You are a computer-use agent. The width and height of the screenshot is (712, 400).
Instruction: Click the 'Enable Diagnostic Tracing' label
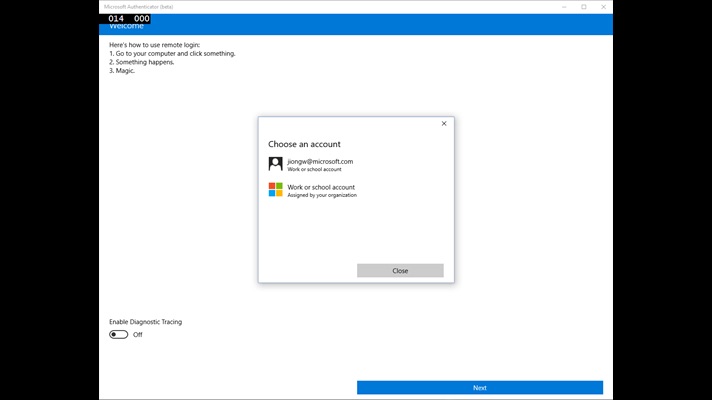pyautogui.click(x=145, y=322)
